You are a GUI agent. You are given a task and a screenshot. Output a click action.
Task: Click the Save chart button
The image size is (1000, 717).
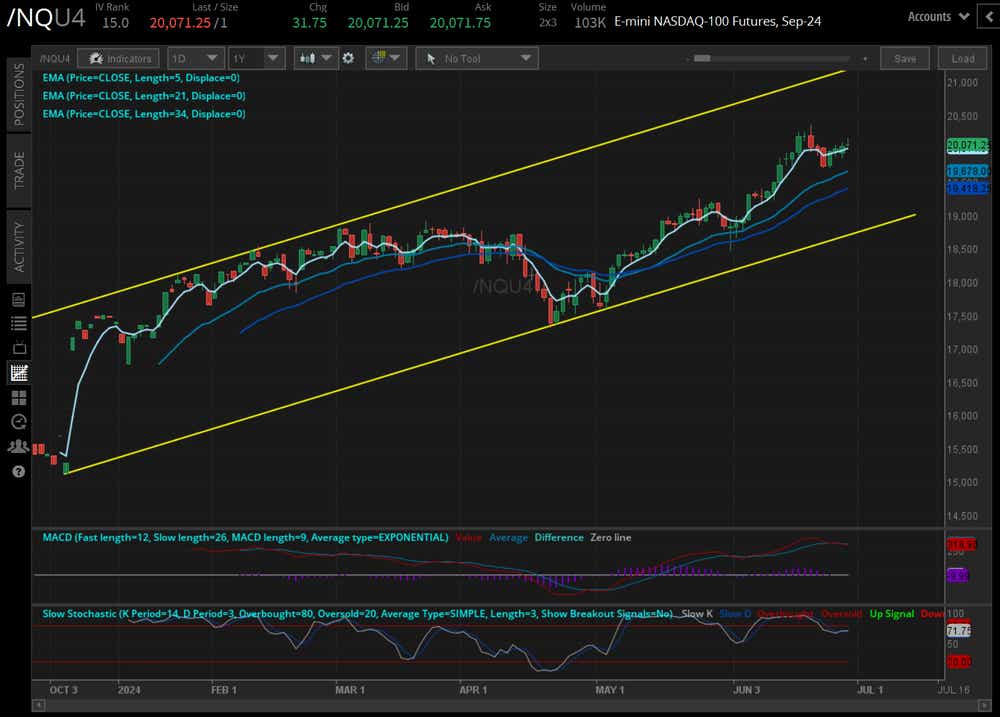[905, 59]
